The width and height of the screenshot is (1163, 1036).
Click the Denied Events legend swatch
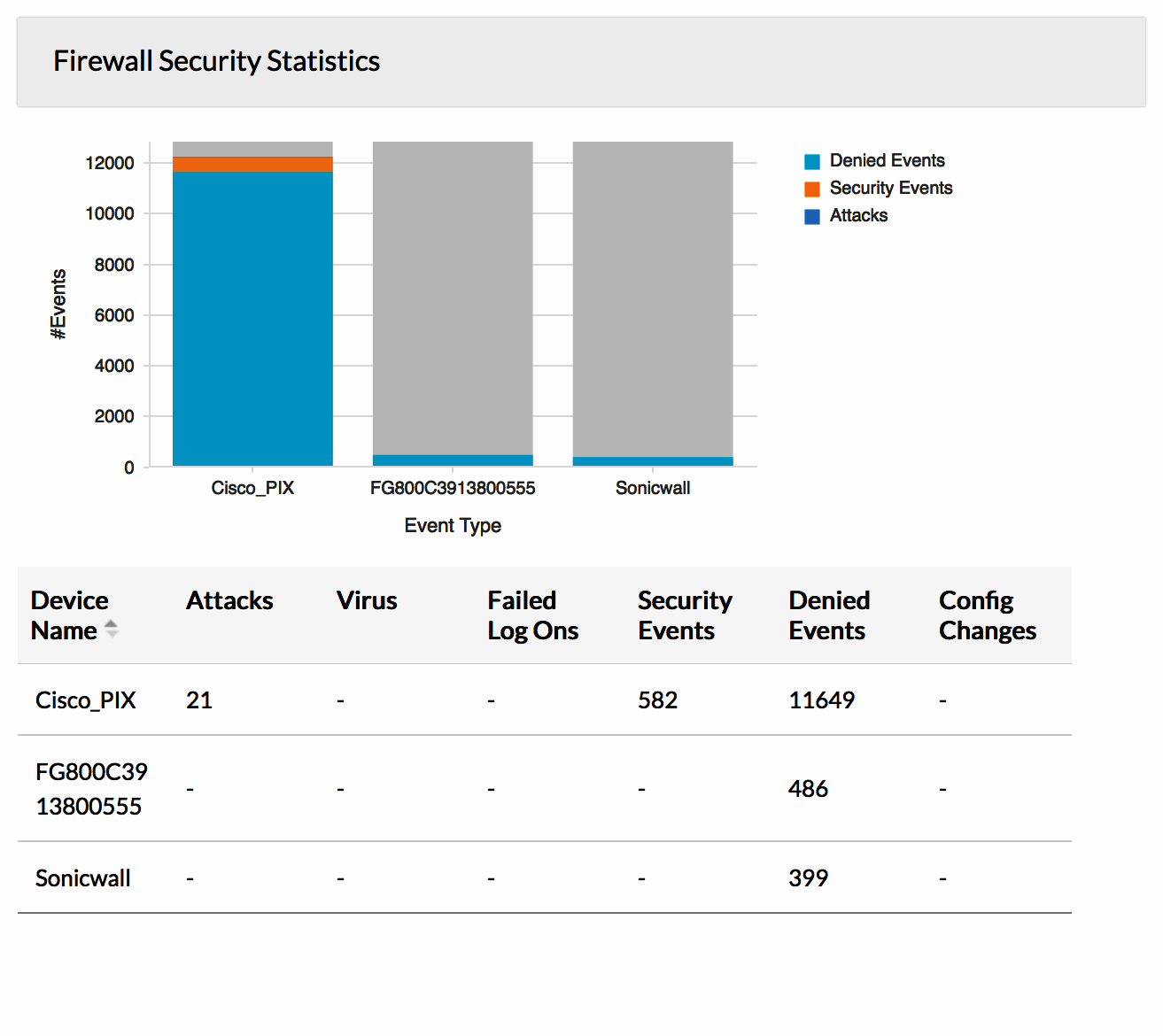pyautogui.click(x=811, y=160)
